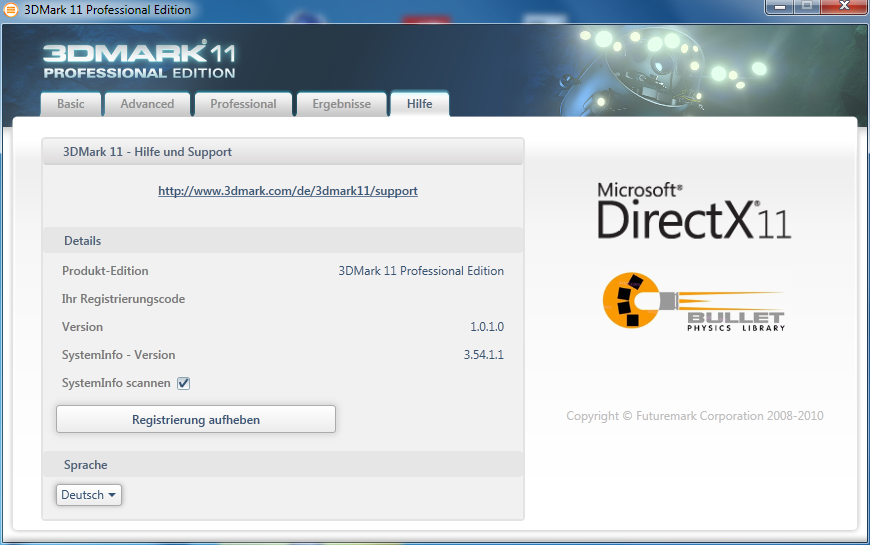The height and width of the screenshot is (545, 870).
Task: Click the Futuremark copyright text
Action: point(695,416)
